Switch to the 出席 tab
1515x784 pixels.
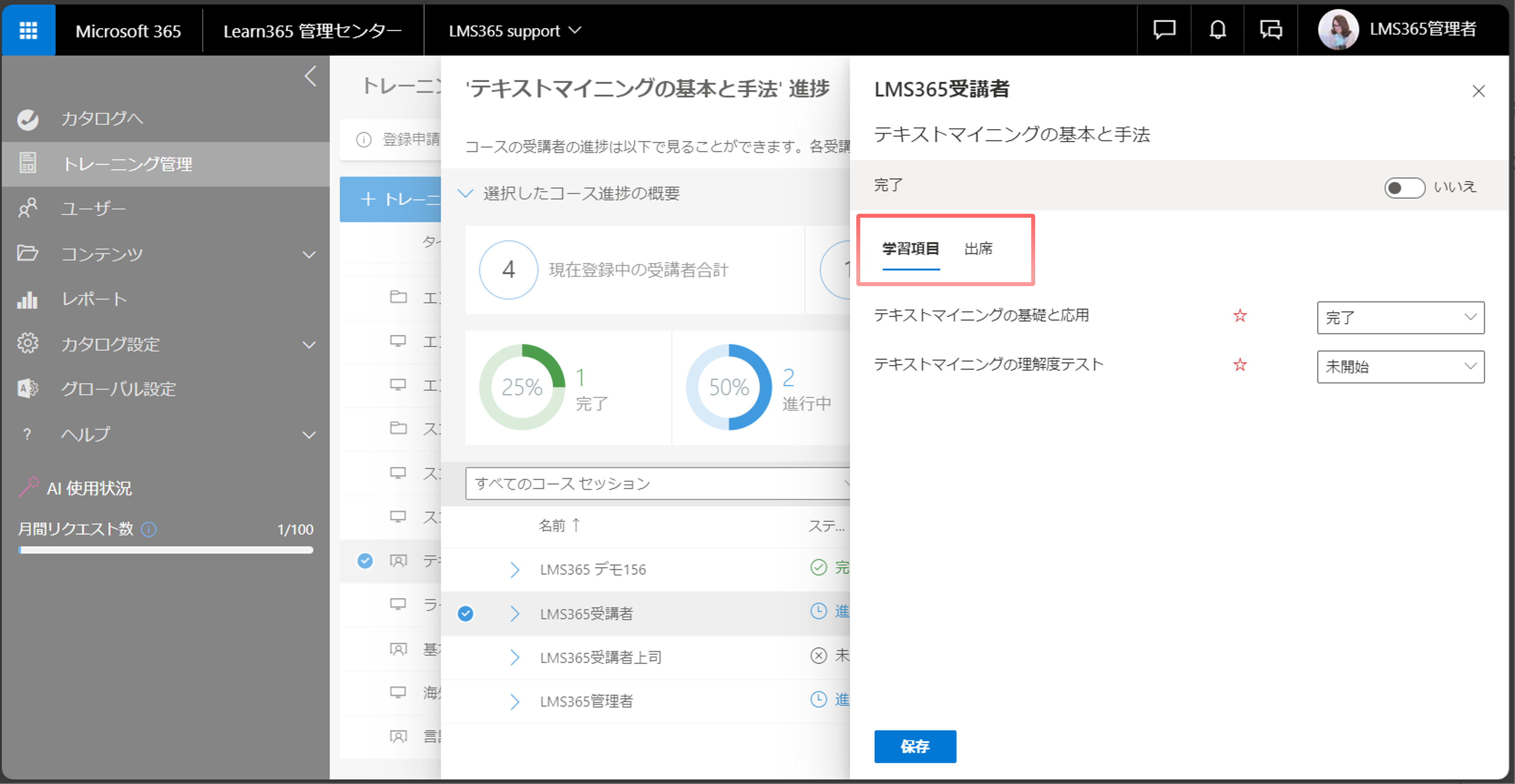(x=979, y=249)
